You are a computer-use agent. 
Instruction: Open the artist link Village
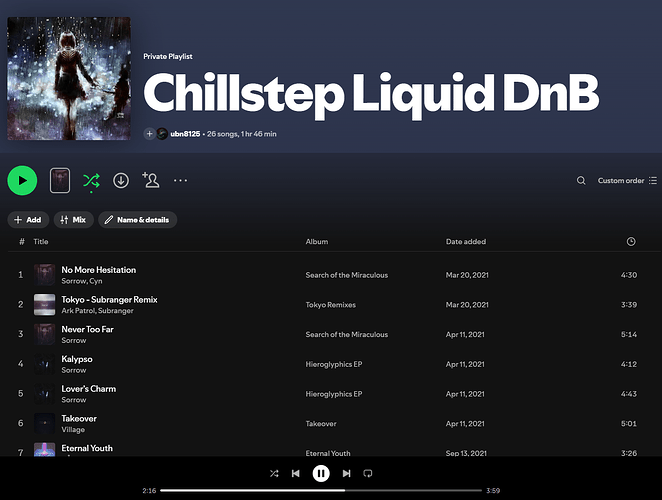(x=73, y=430)
